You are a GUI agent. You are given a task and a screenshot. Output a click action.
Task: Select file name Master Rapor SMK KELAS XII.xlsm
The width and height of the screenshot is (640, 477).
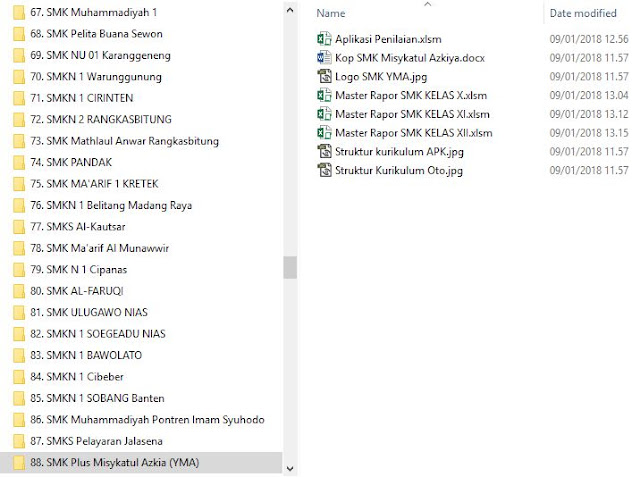tap(413, 133)
